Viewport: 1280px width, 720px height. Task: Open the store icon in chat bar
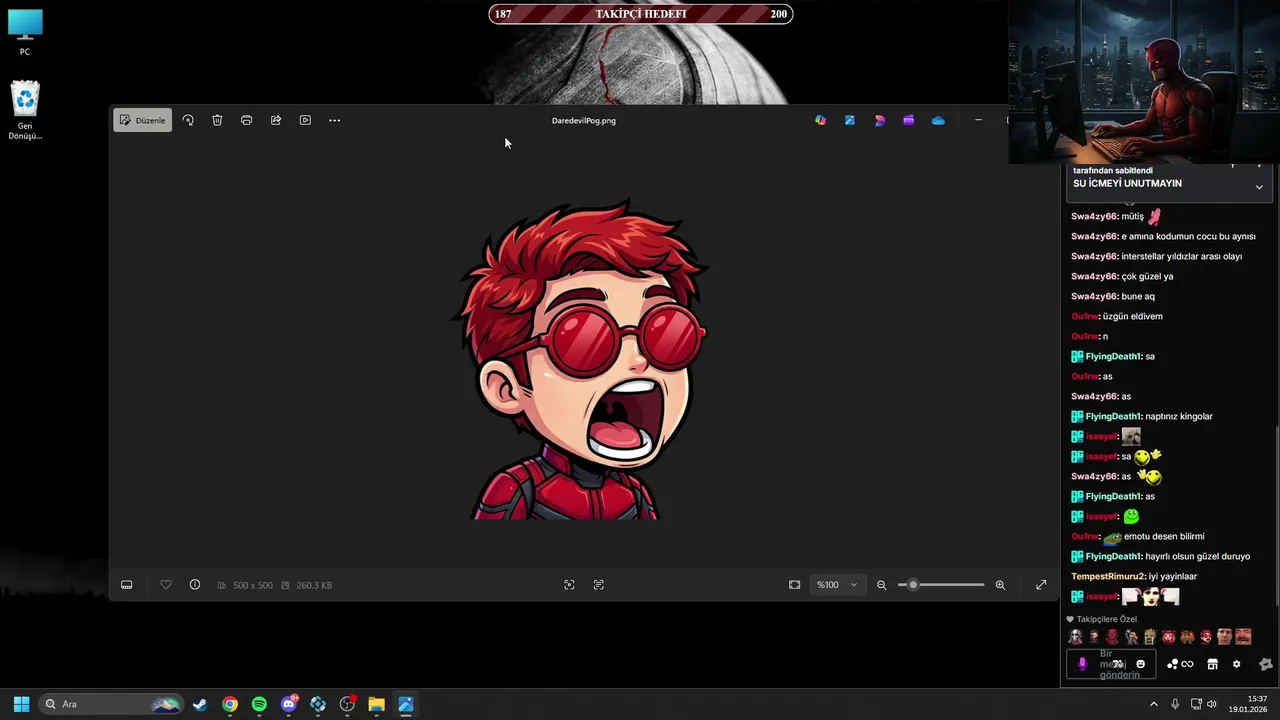[1212, 664]
